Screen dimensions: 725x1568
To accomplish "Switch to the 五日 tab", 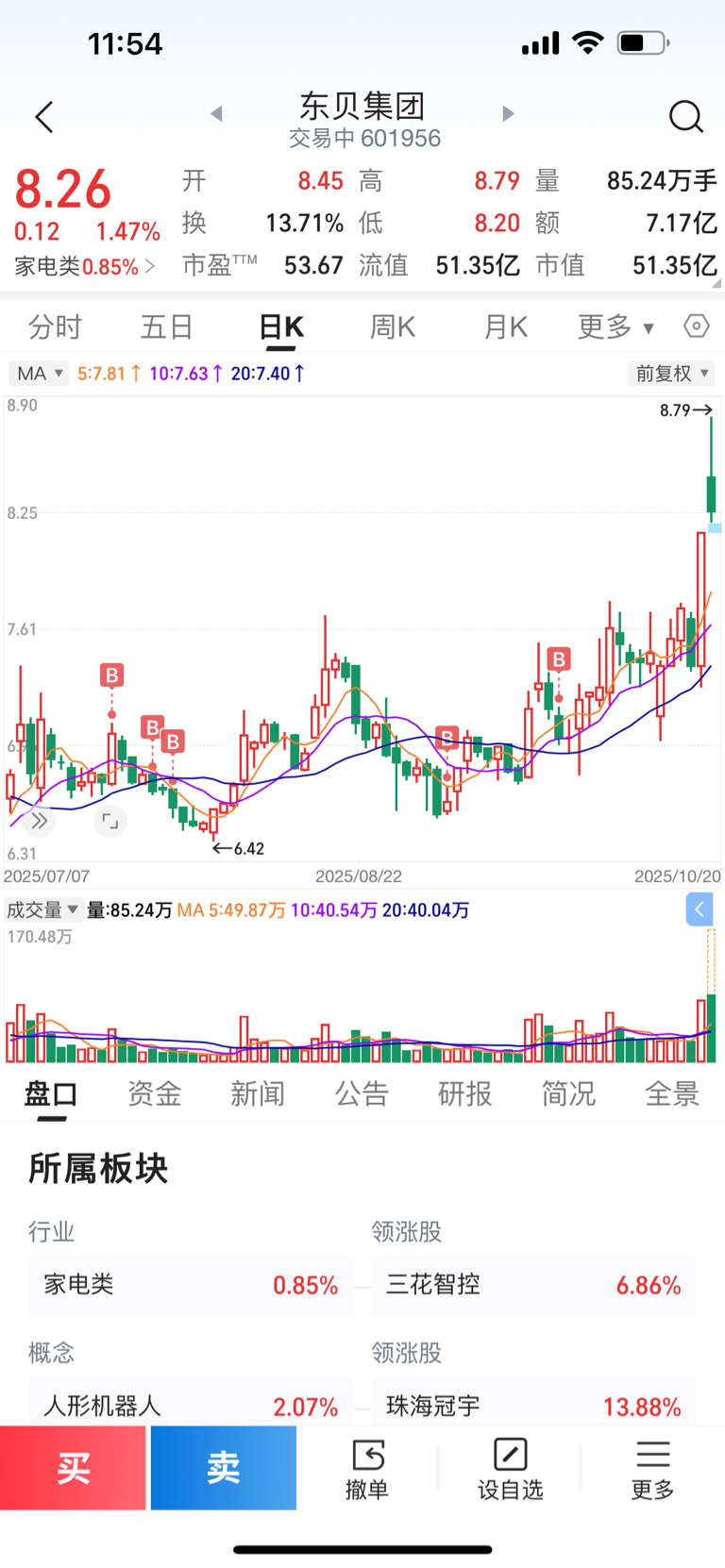I will 167,327.
